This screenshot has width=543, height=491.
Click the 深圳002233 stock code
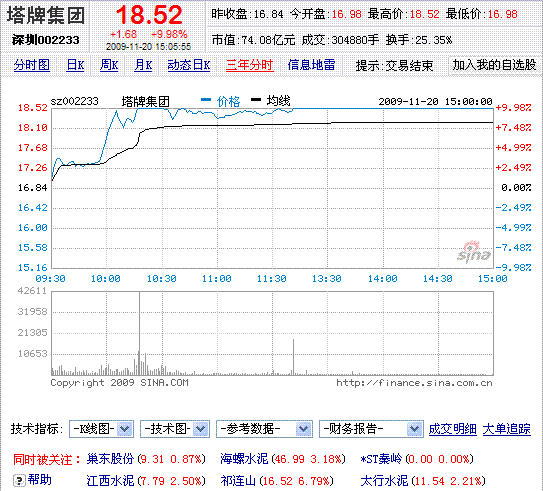point(46,40)
